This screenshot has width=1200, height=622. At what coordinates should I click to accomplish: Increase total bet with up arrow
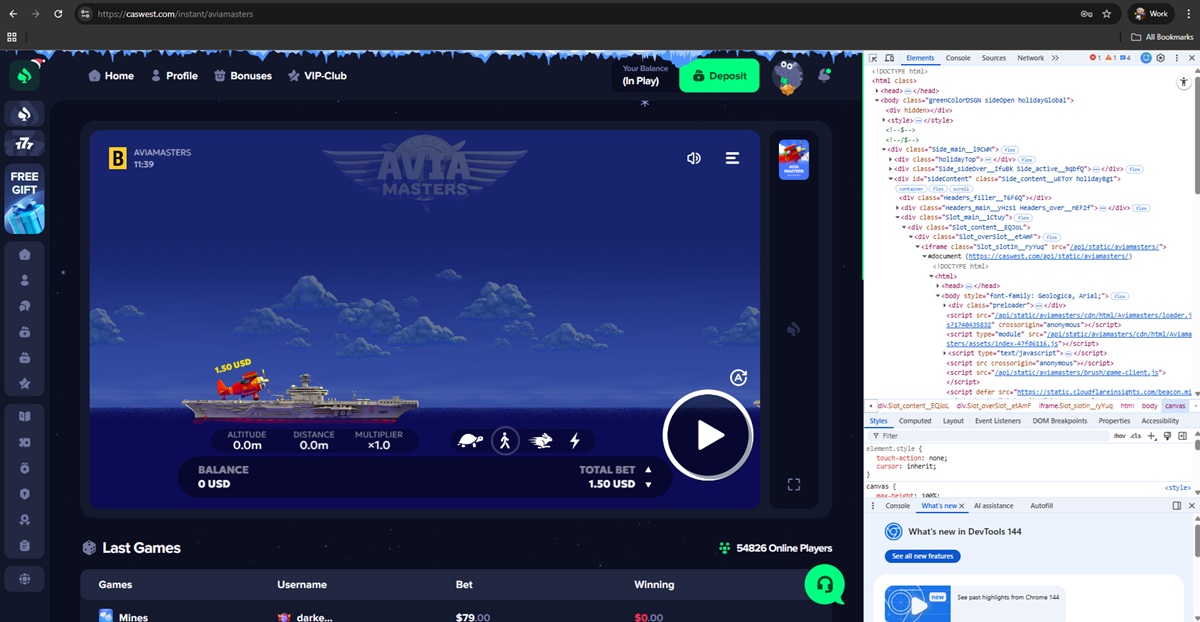[x=648, y=469]
